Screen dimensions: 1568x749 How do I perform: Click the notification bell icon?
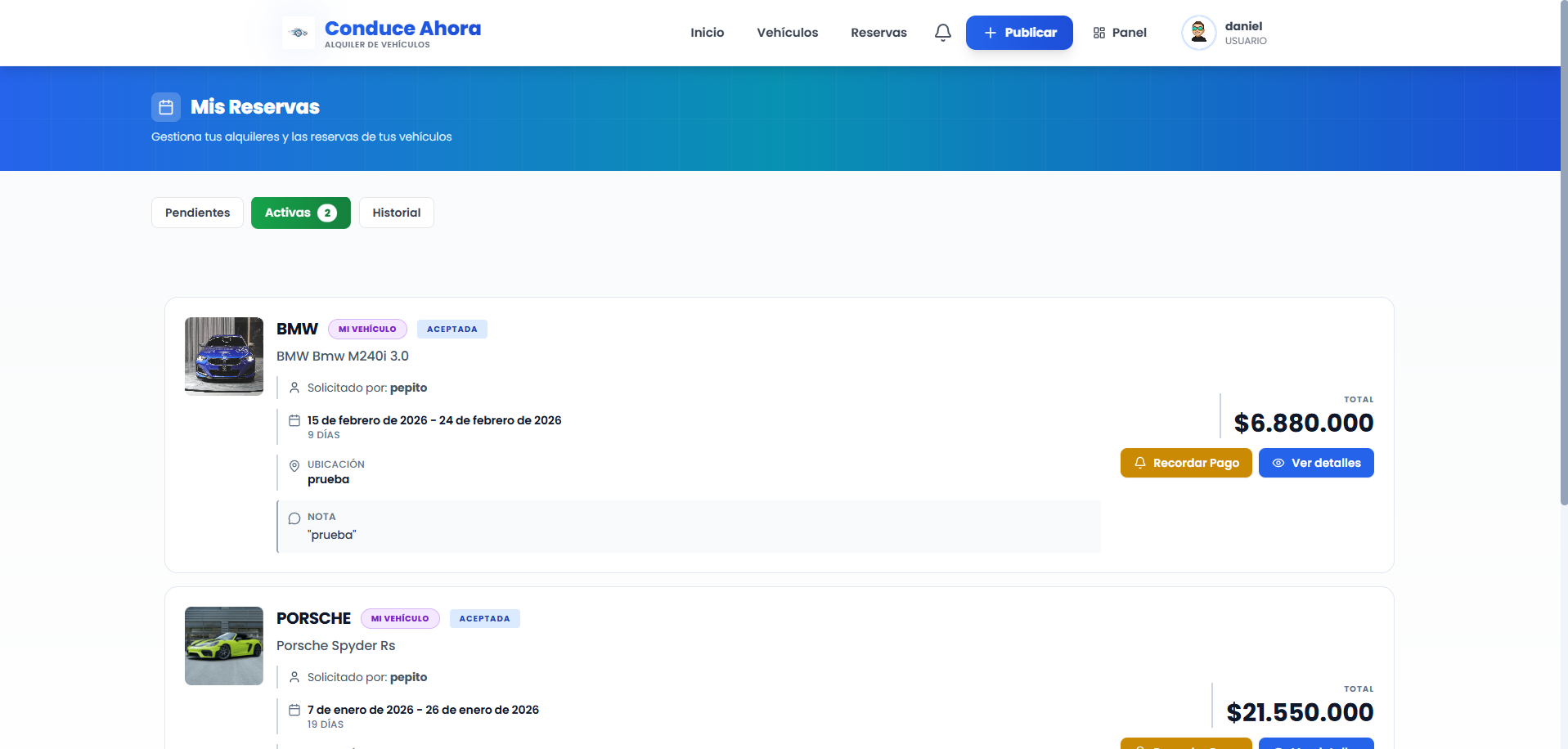coord(942,33)
